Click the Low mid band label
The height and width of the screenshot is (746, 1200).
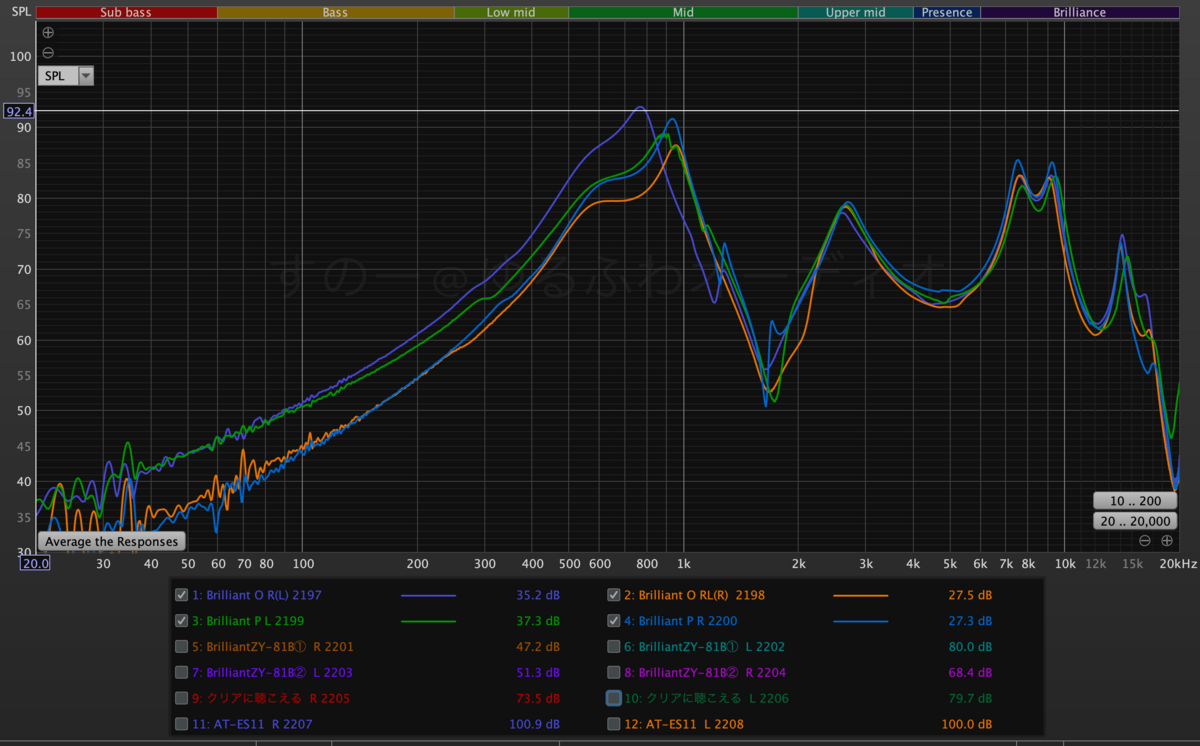pos(511,12)
